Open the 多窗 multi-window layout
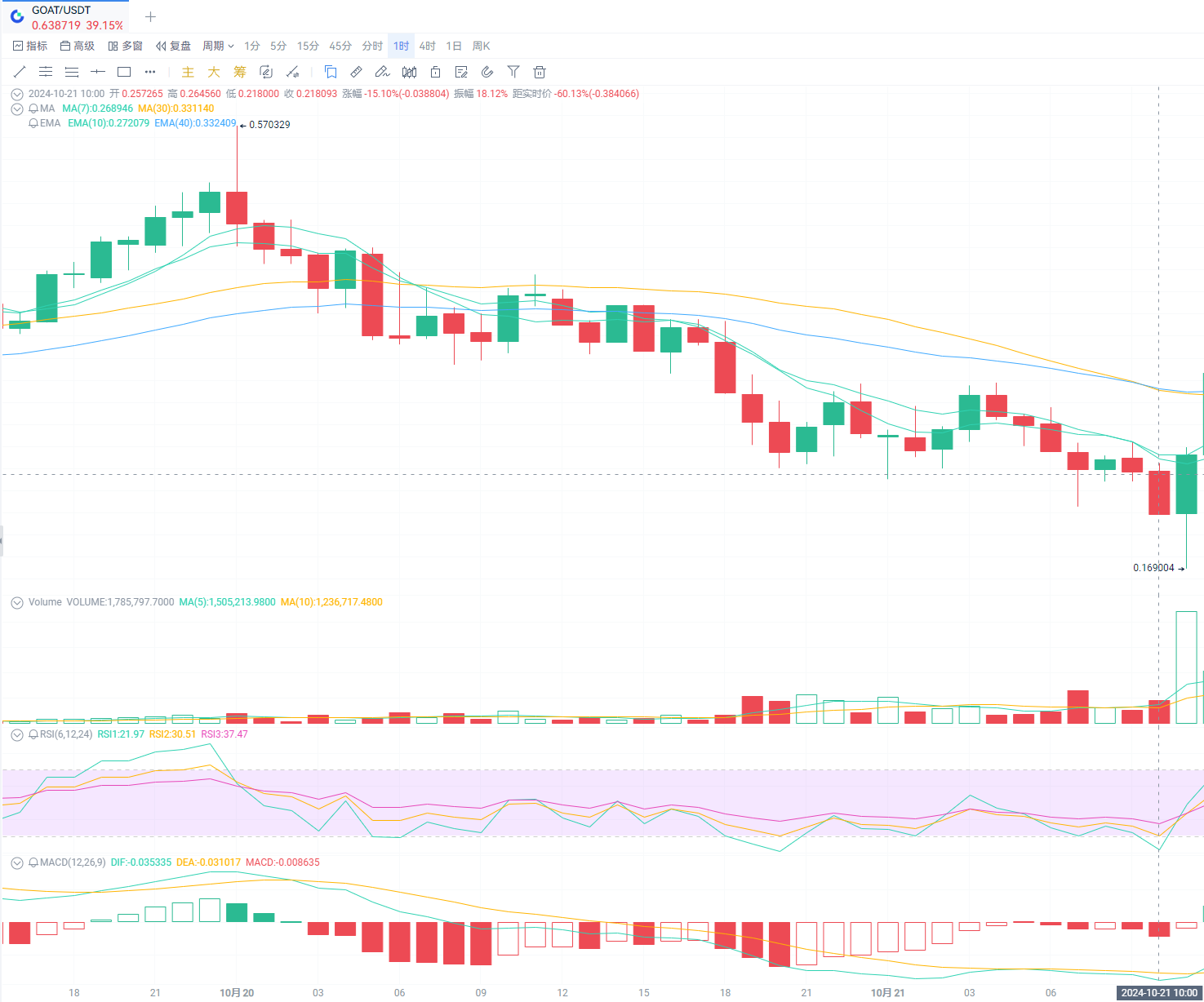 pyautogui.click(x=125, y=46)
